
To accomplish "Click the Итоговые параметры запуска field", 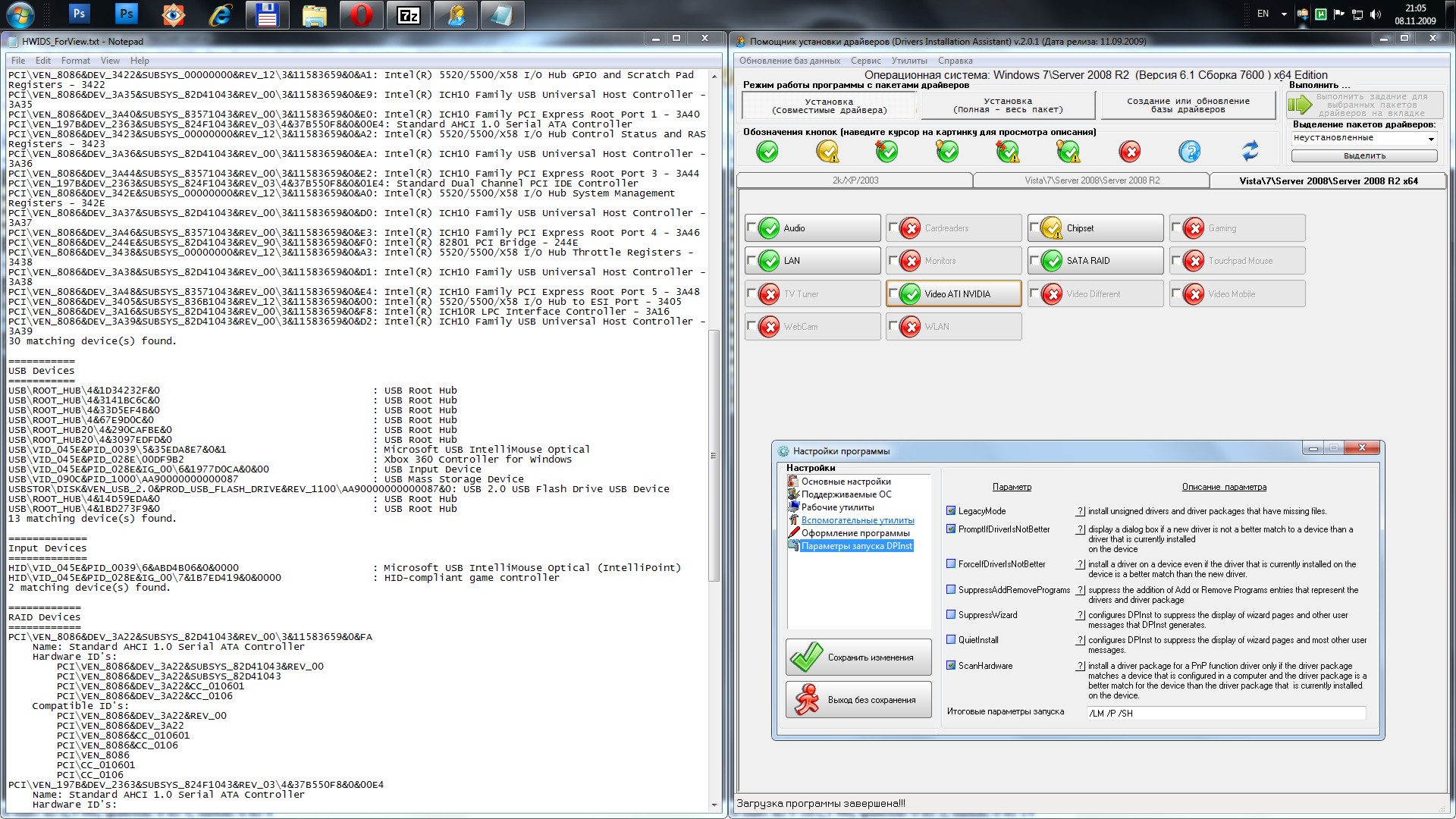I will click(1225, 714).
